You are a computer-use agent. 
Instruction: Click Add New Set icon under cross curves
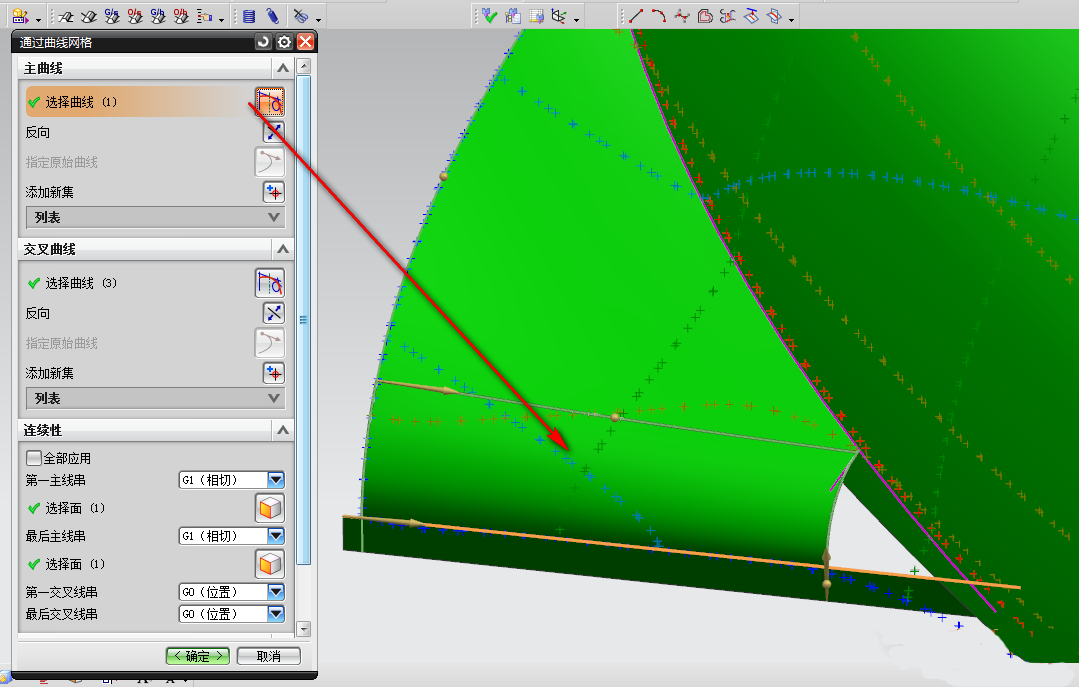point(273,373)
